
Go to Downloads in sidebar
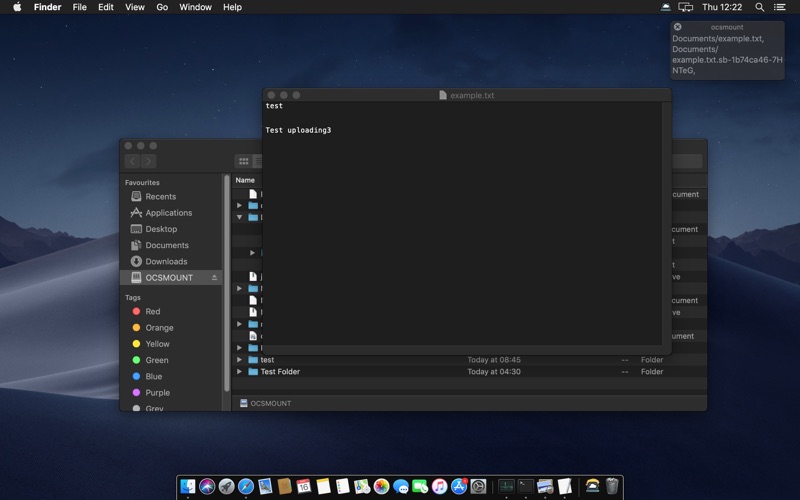coord(166,261)
